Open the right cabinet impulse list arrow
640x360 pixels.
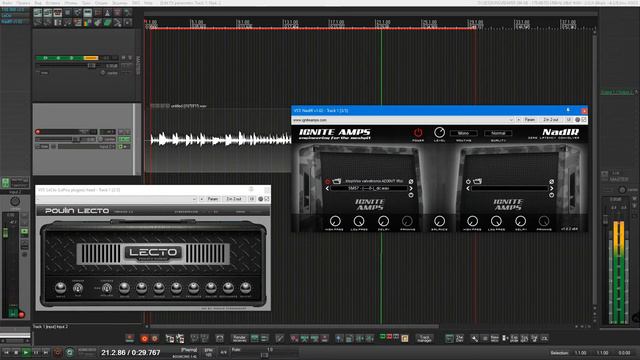point(551,195)
